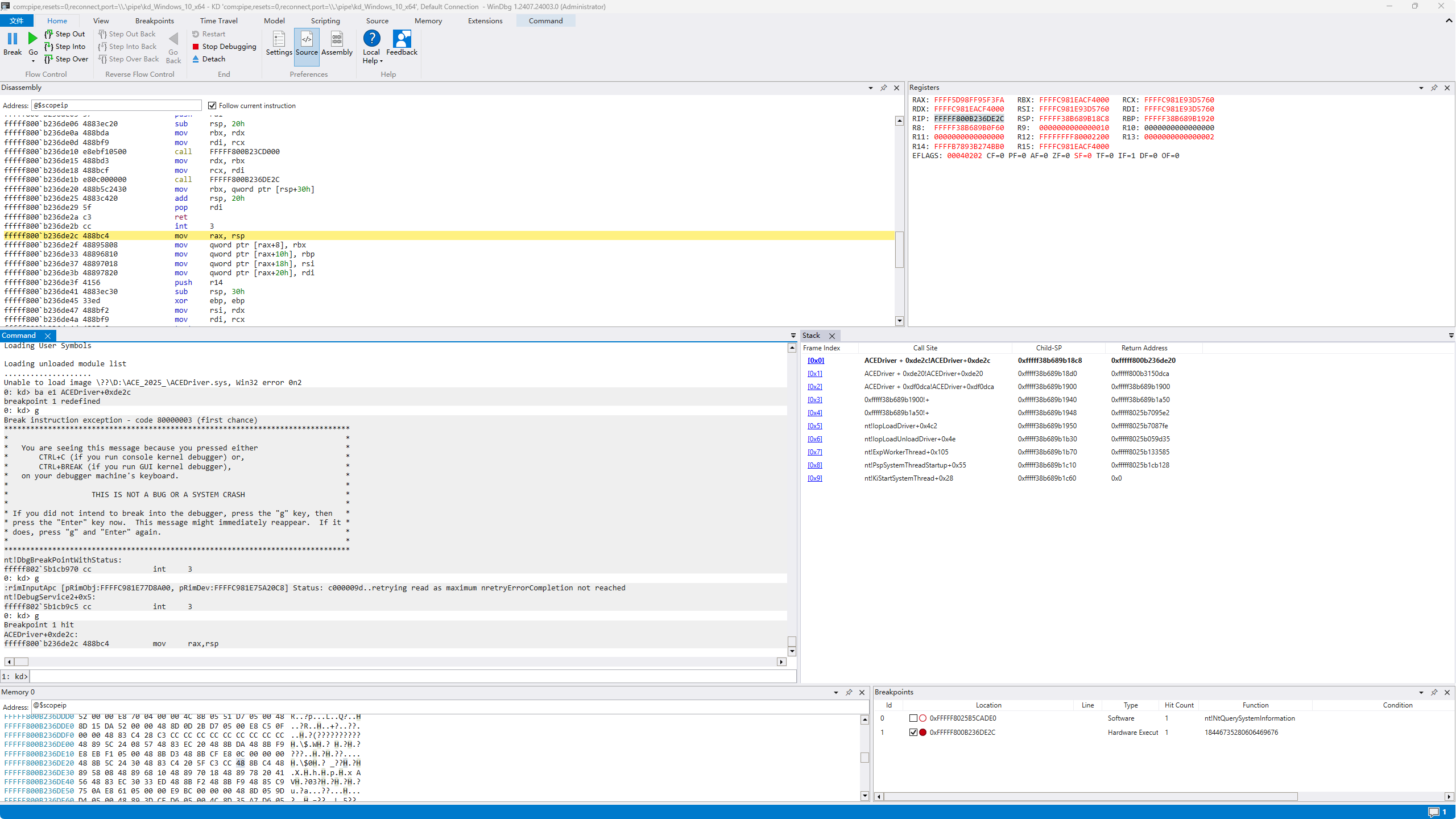Select nt!NtQuerySystemInformation breakpoint function
The width and height of the screenshot is (1456, 819).
pyautogui.click(x=1249, y=718)
